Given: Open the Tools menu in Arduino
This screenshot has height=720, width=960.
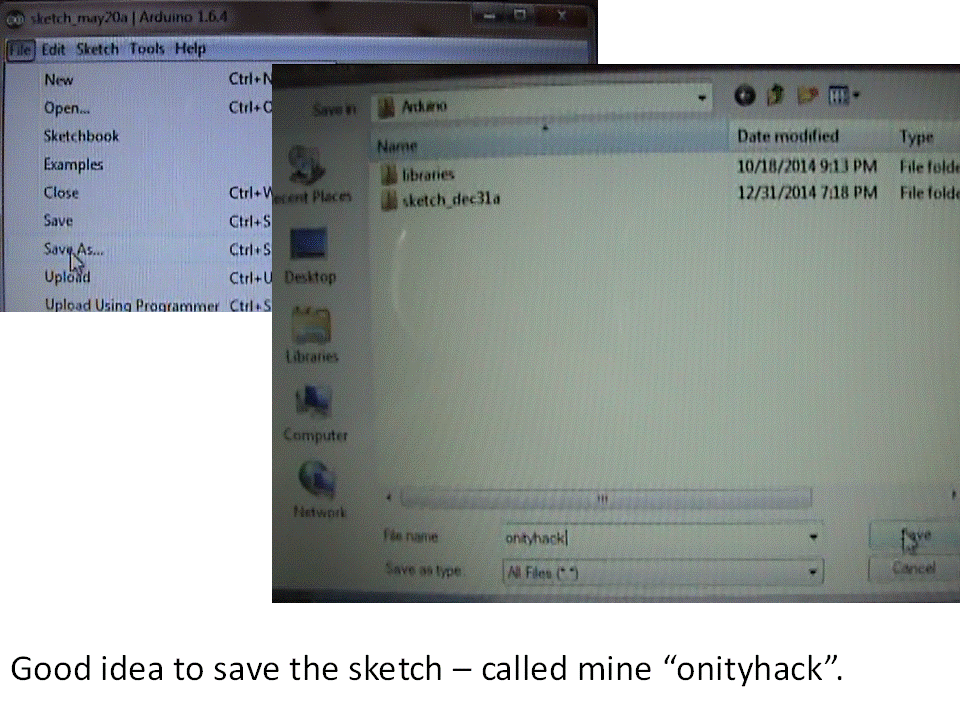Looking at the screenshot, I should tap(147, 49).
